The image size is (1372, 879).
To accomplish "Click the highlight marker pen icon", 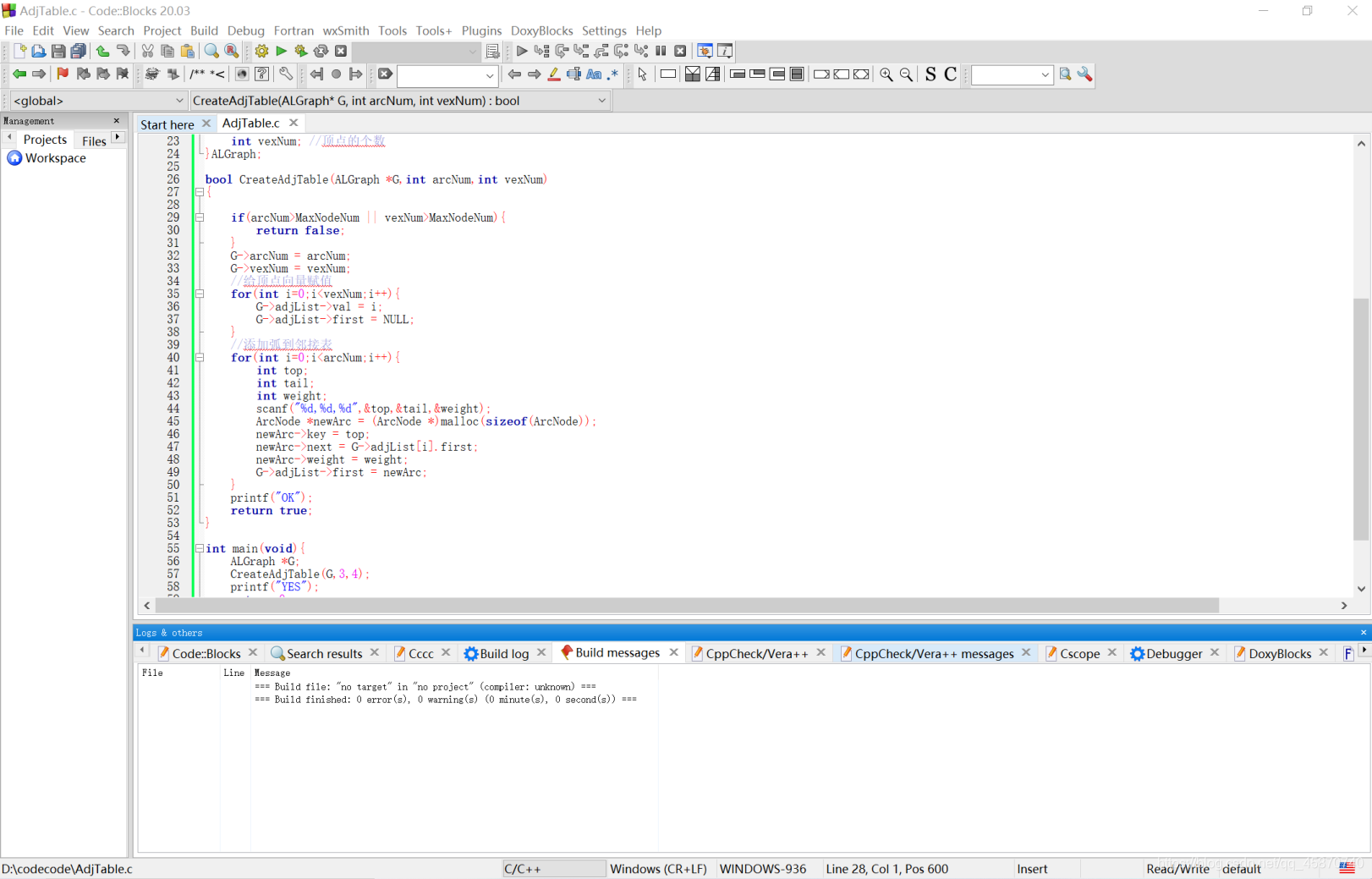I will (554, 74).
